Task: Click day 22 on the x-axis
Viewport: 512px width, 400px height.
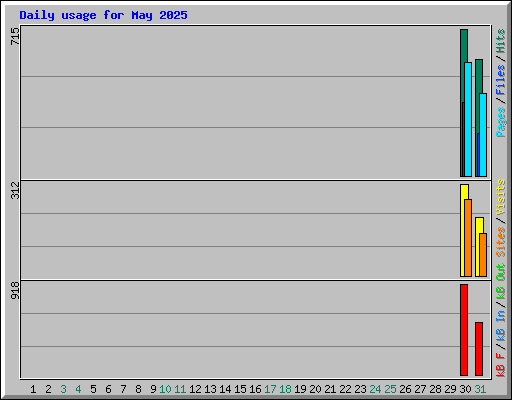Action: [345, 389]
